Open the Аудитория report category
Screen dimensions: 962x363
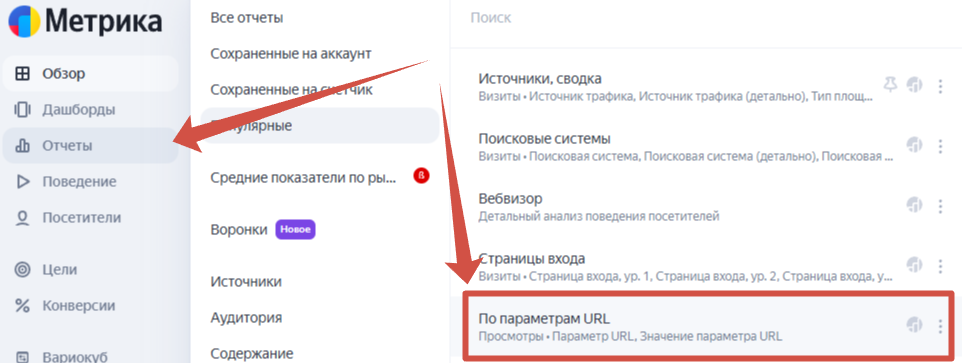[x=246, y=318]
